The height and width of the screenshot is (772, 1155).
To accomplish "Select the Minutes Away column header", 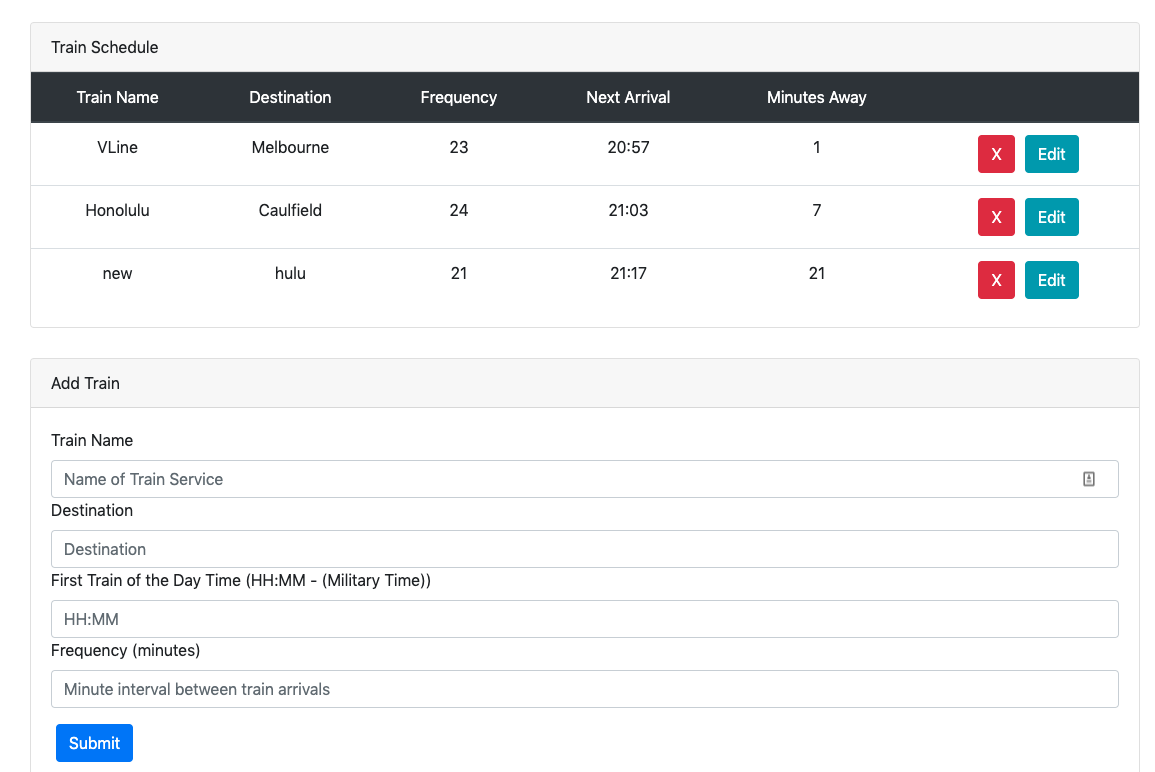I will 816,97.
